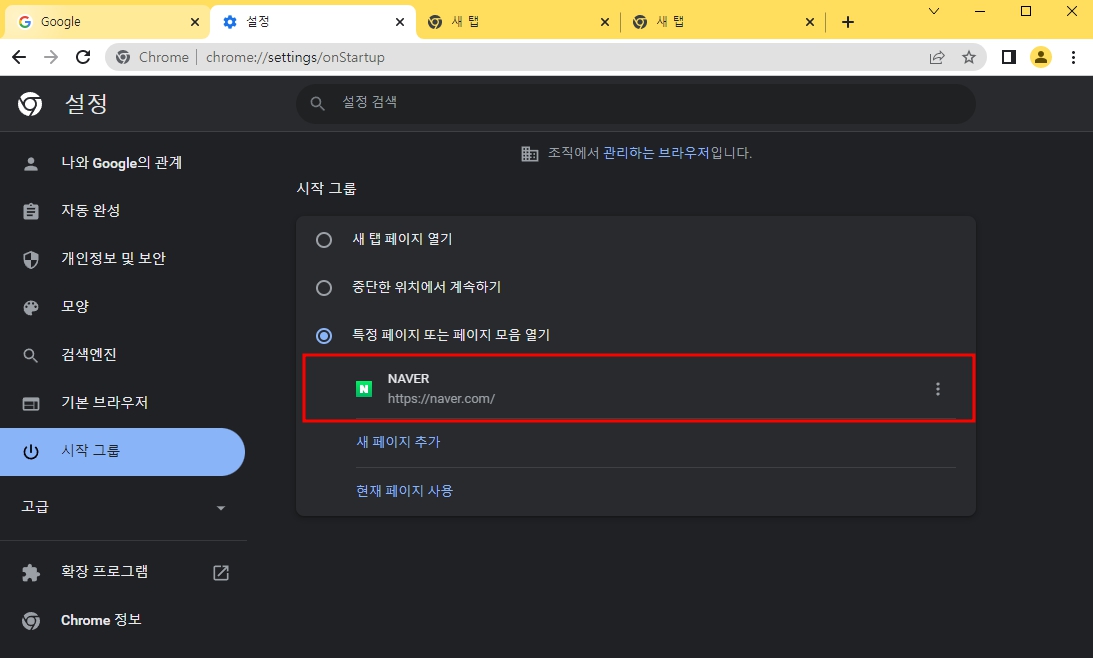Select 새 탭 페이지 열기 radio option

(323, 239)
